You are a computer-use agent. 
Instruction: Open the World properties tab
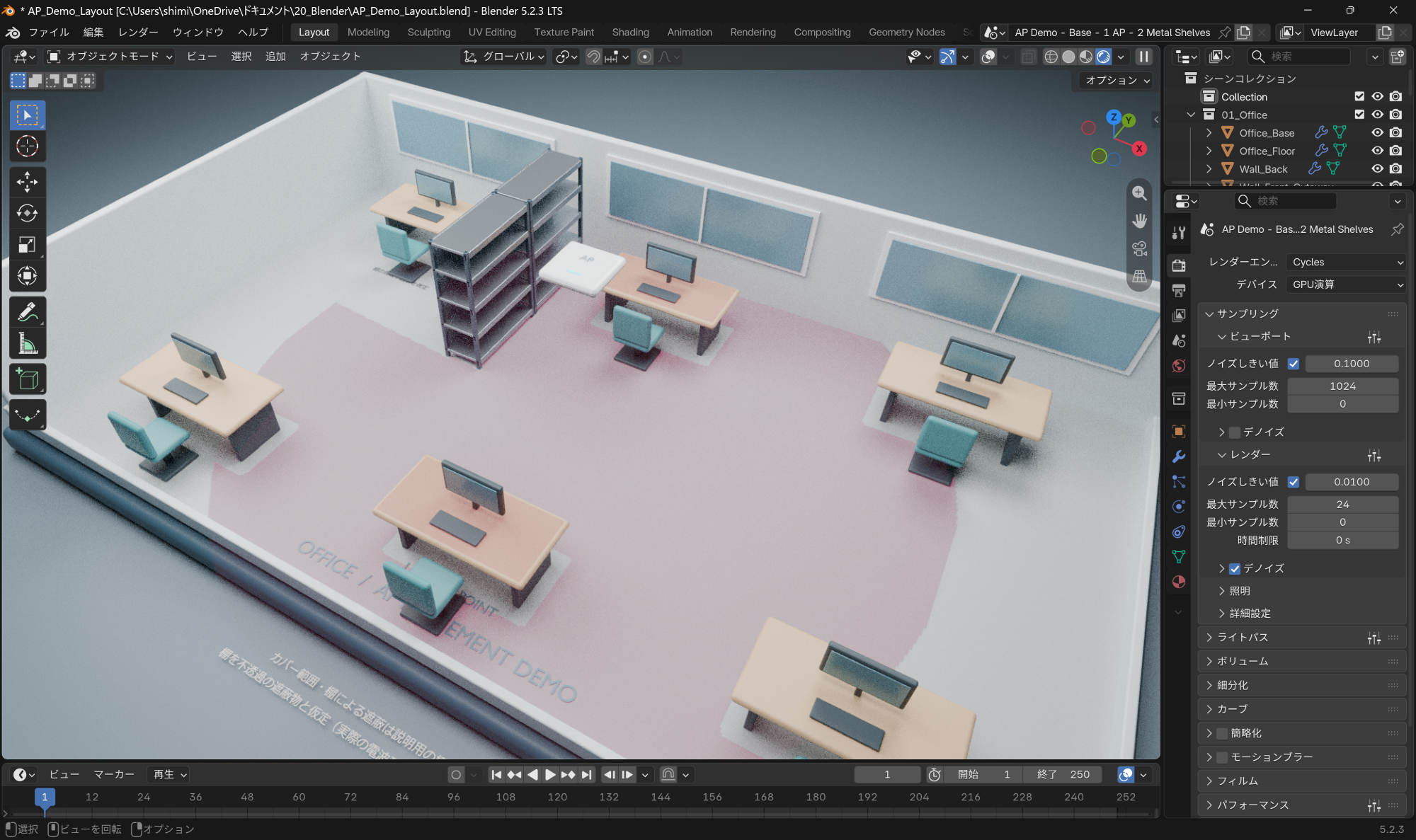1179,366
